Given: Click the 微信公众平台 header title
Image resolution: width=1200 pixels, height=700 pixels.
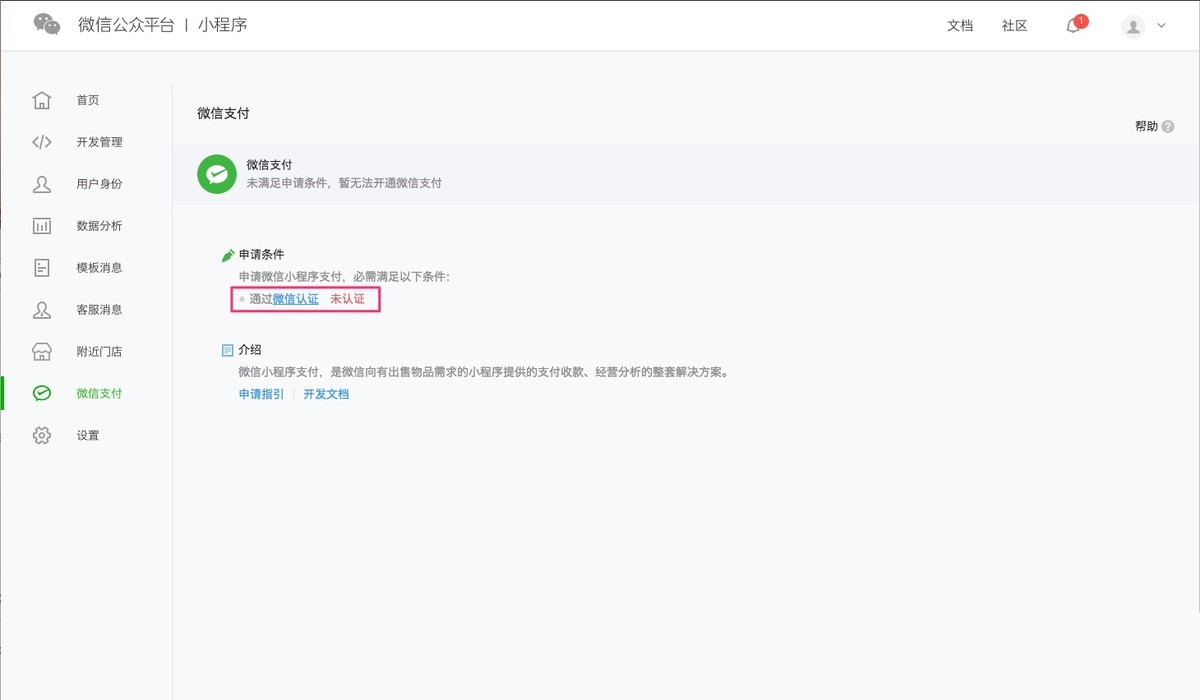Looking at the screenshot, I should tap(125, 25).
